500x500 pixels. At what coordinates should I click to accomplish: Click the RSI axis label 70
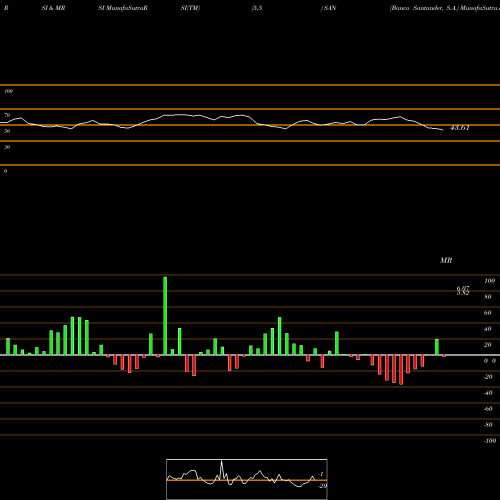coord(7,115)
